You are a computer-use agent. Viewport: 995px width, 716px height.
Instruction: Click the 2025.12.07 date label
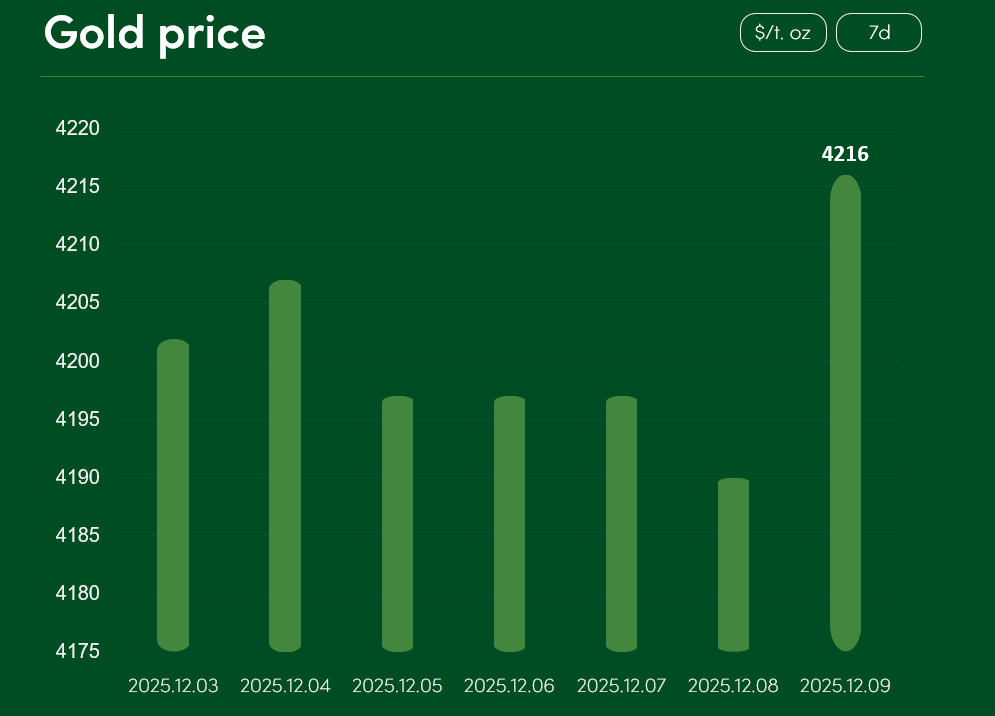(621, 686)
